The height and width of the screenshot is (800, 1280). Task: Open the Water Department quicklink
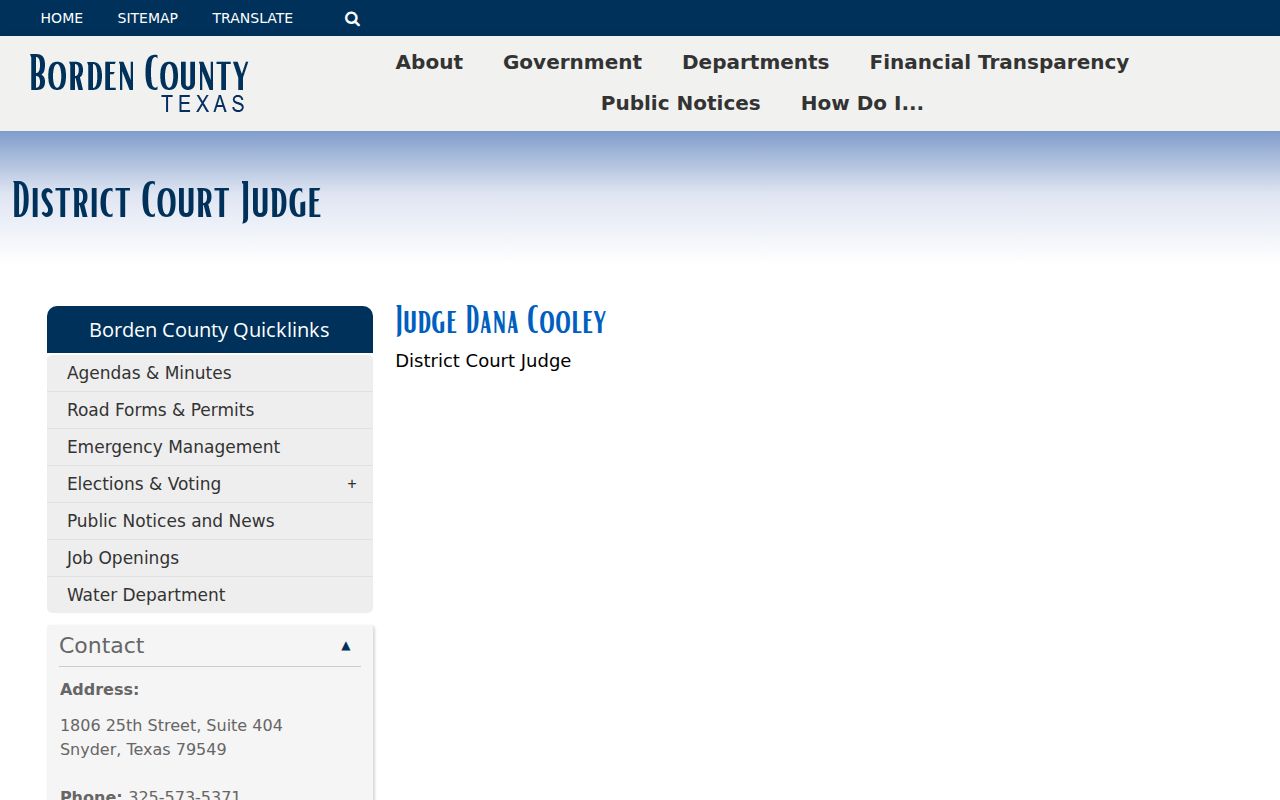(210, 595)
